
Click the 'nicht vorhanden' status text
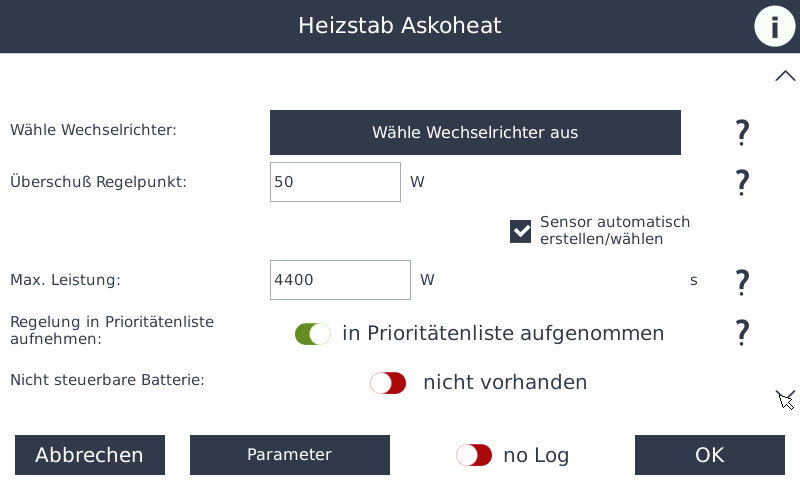[x=505, y=382]
